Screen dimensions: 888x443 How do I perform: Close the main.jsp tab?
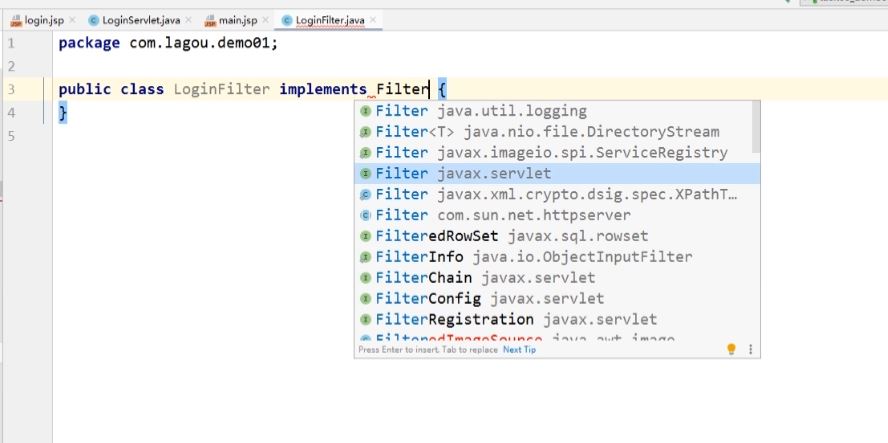265,20
